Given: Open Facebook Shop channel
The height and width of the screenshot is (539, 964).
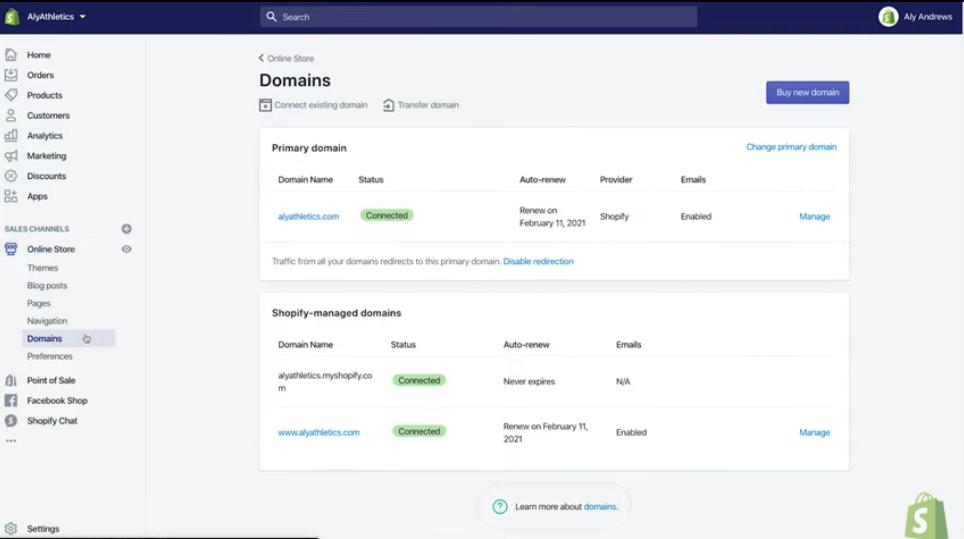Looking at the screenshot, I should (x=57, y=401).
